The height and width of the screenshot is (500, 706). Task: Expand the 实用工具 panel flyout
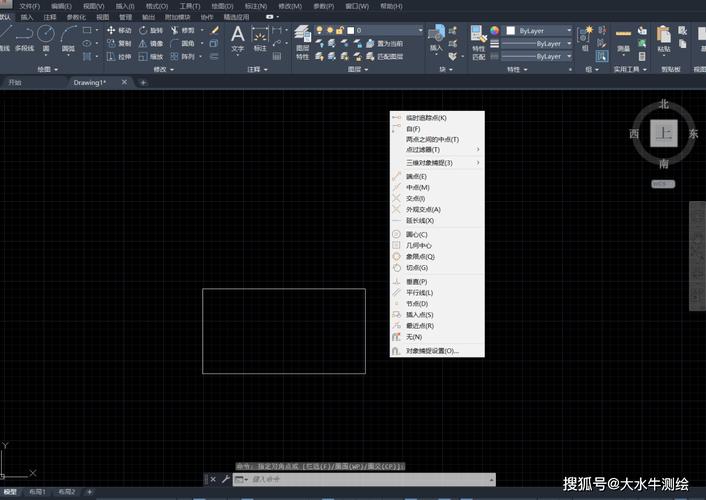(x=630, y=69)
